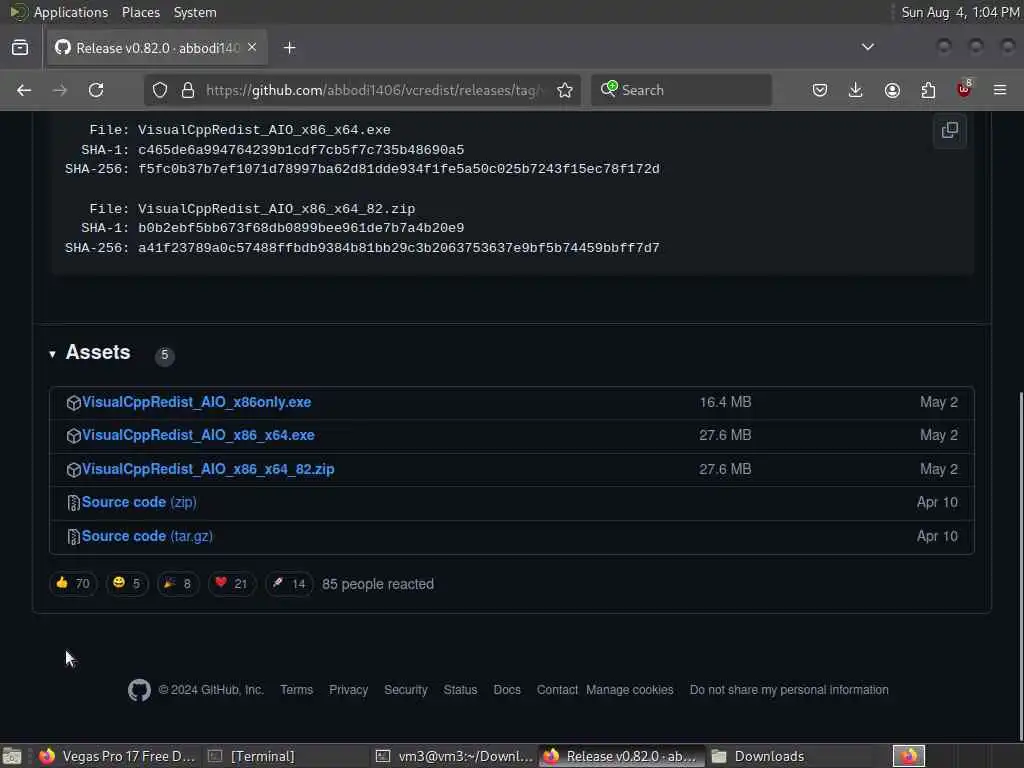Click the browser Search field
This screenshot has width=1024, height=768.
click(x=681, y=90)
